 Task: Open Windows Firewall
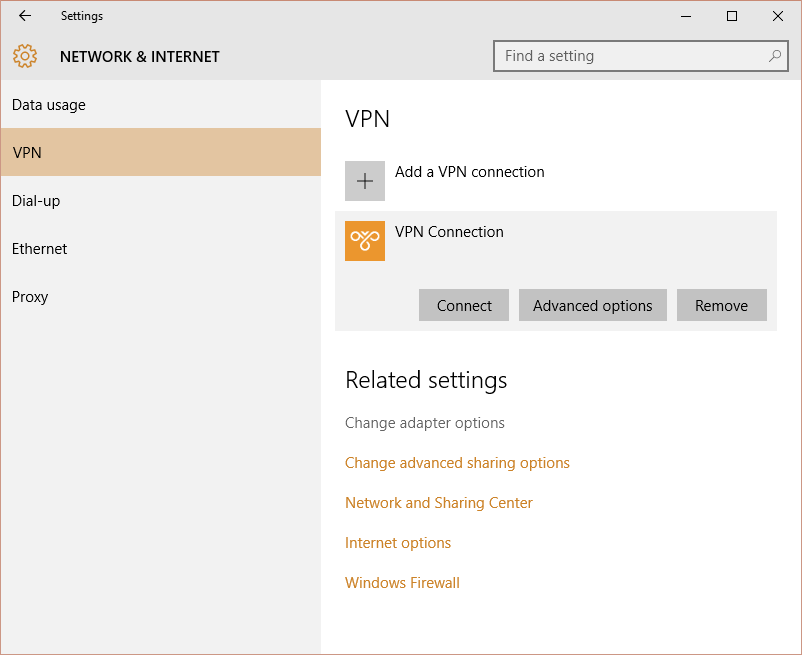[402, 582]
